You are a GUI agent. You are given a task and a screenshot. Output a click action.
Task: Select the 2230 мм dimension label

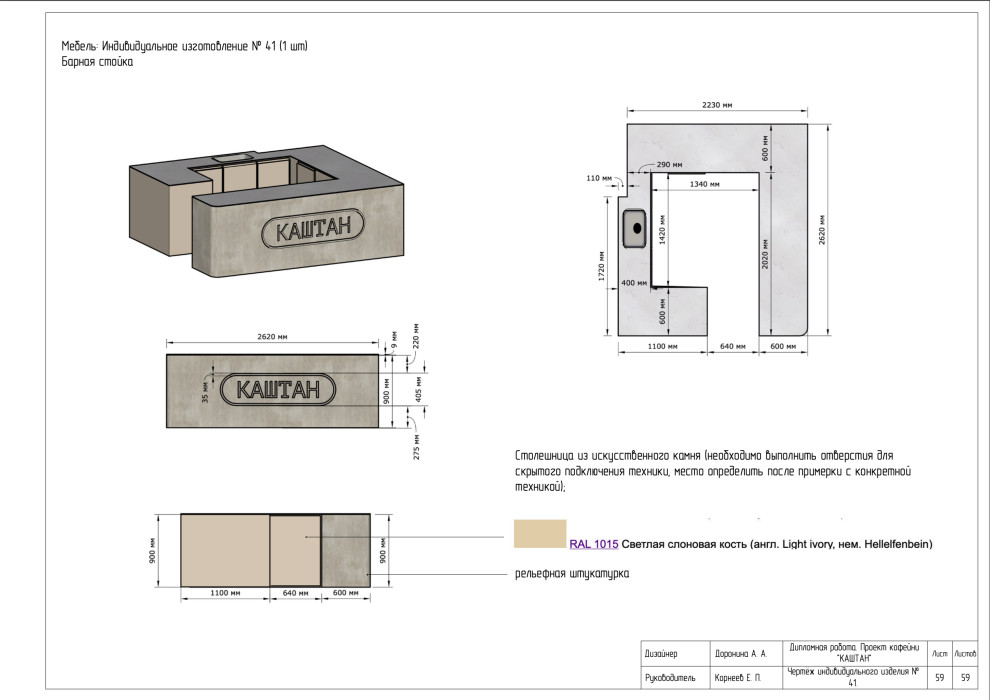click(717, 105)
